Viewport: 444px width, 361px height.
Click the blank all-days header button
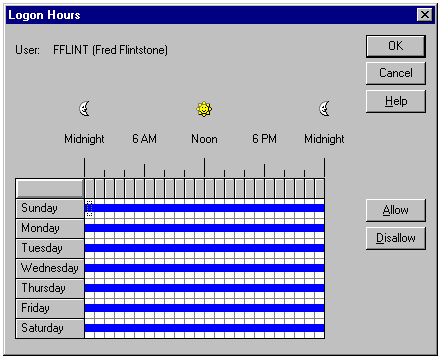click(x=50, y=189)
